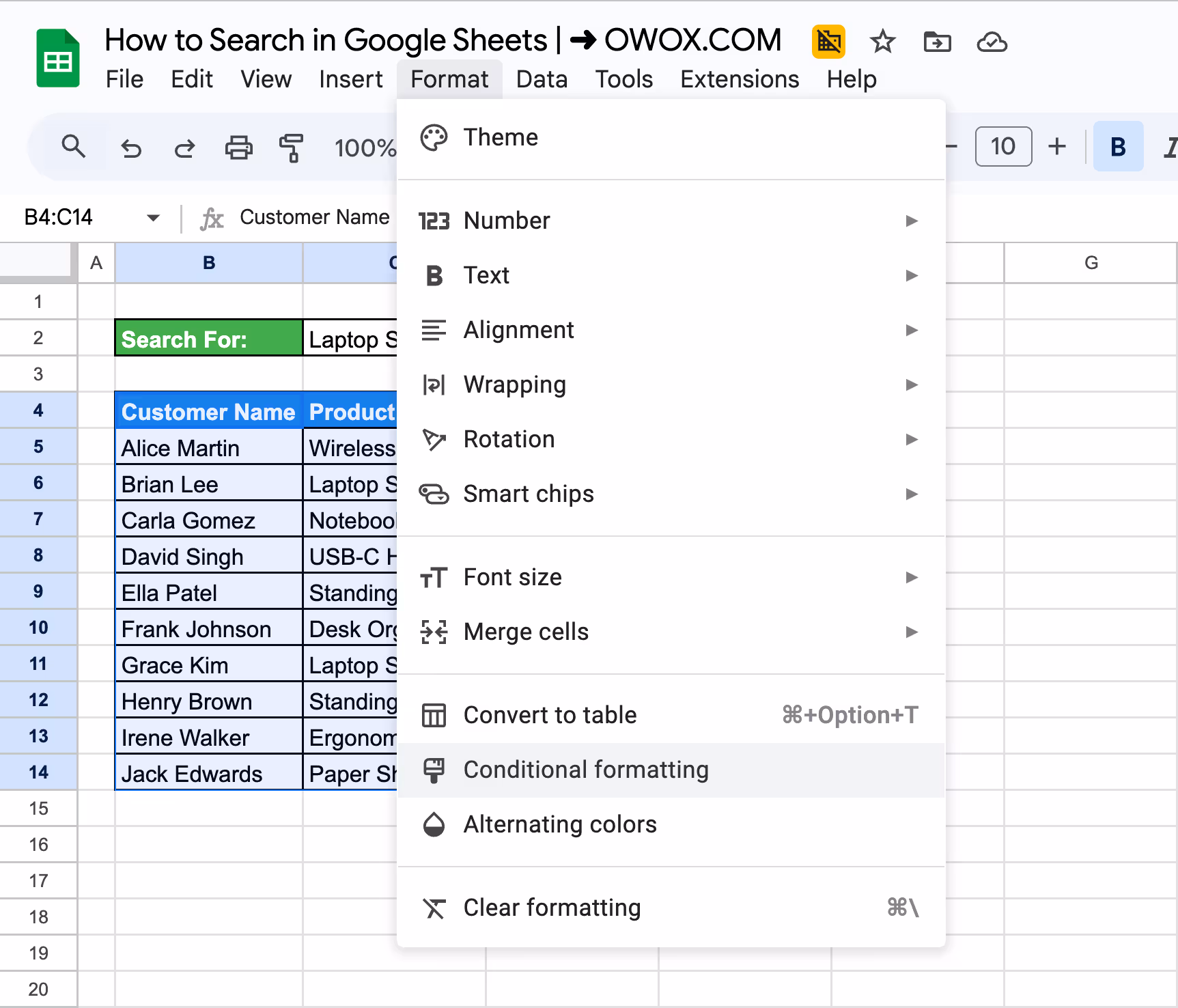The width and height of the screenshot is (1178, 1008).
Task: Open the name box dropdown showing B4:C14
Action: pyautogui.click(x=153, y=217)
